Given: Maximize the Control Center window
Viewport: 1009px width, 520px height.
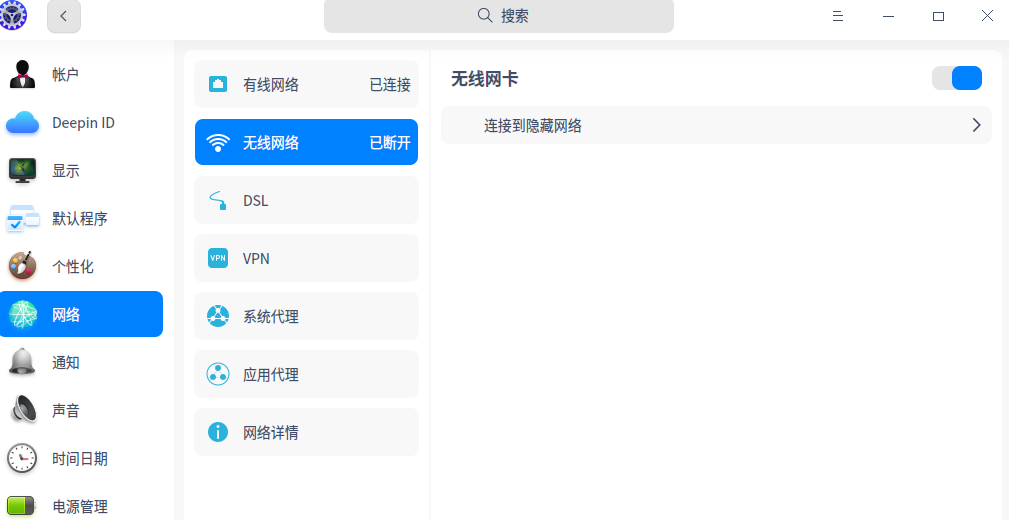Looking at the screenshot, I should pyautogui.click(x=938, y=16).
